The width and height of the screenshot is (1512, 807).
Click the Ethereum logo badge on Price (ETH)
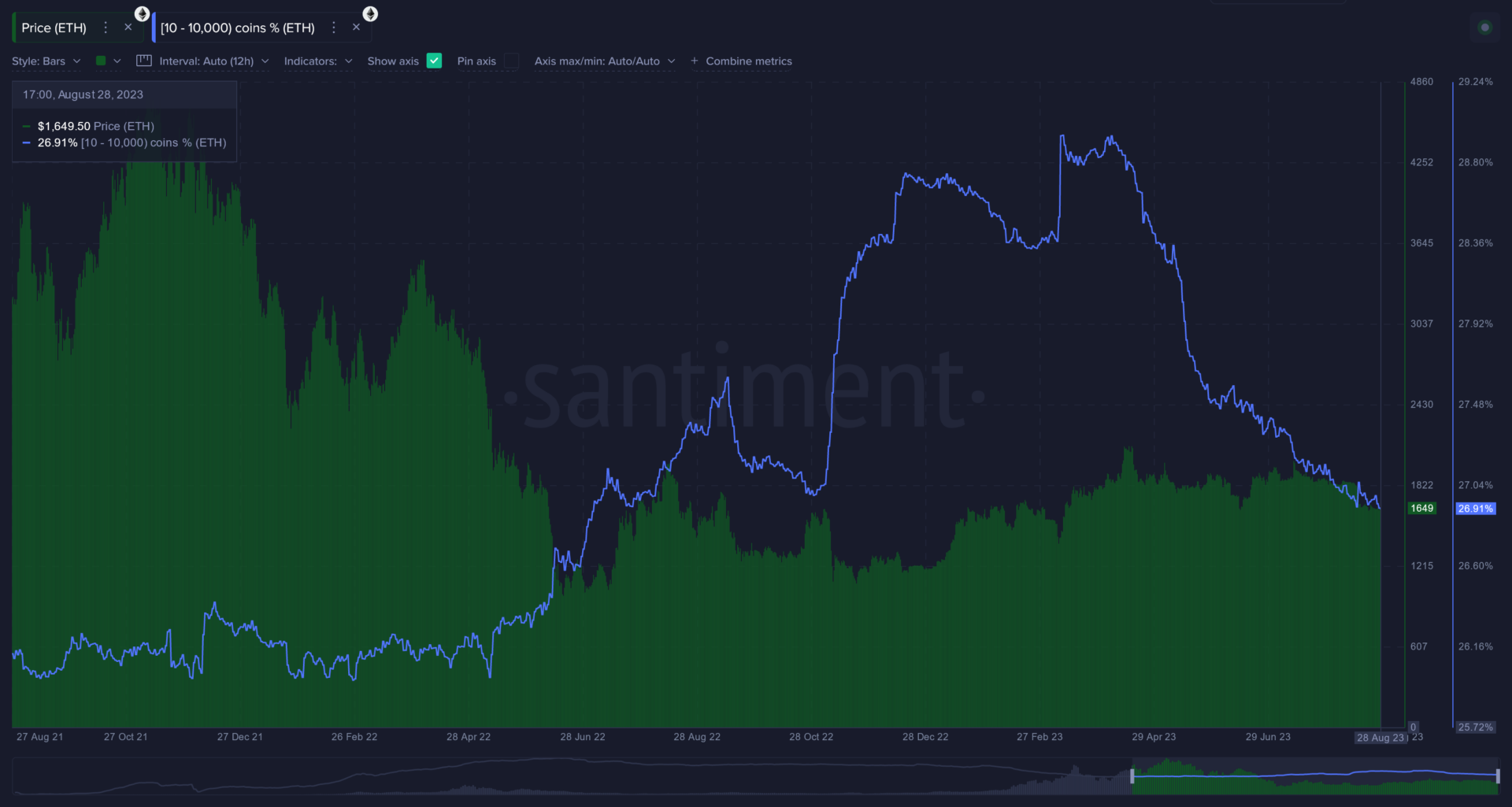142,13
